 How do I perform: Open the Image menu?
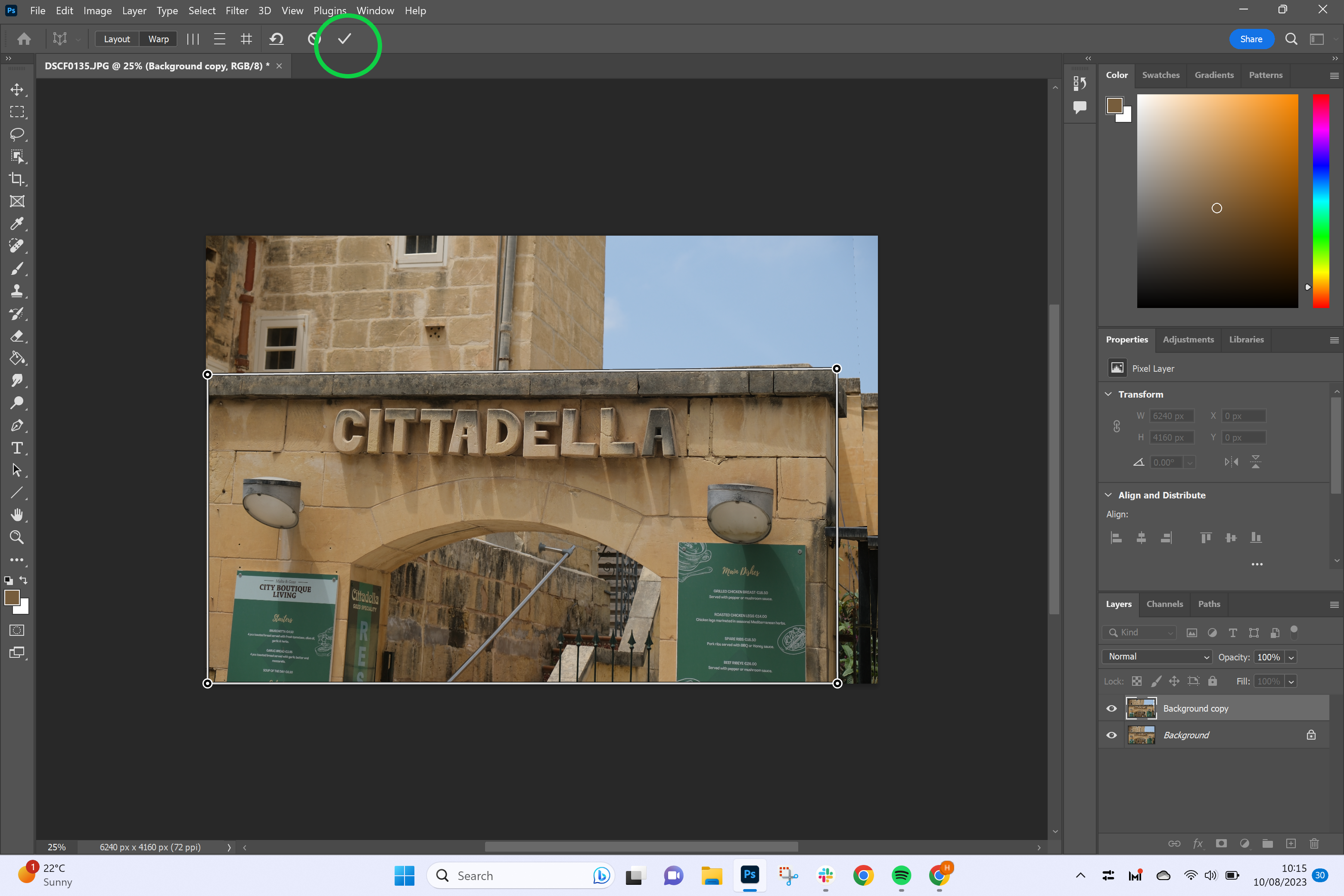coord(98,11)
